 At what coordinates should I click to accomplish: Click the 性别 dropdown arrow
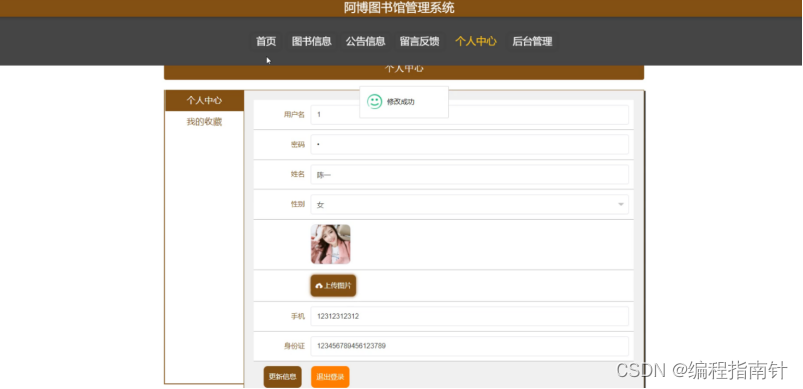(x=621, y=205)
